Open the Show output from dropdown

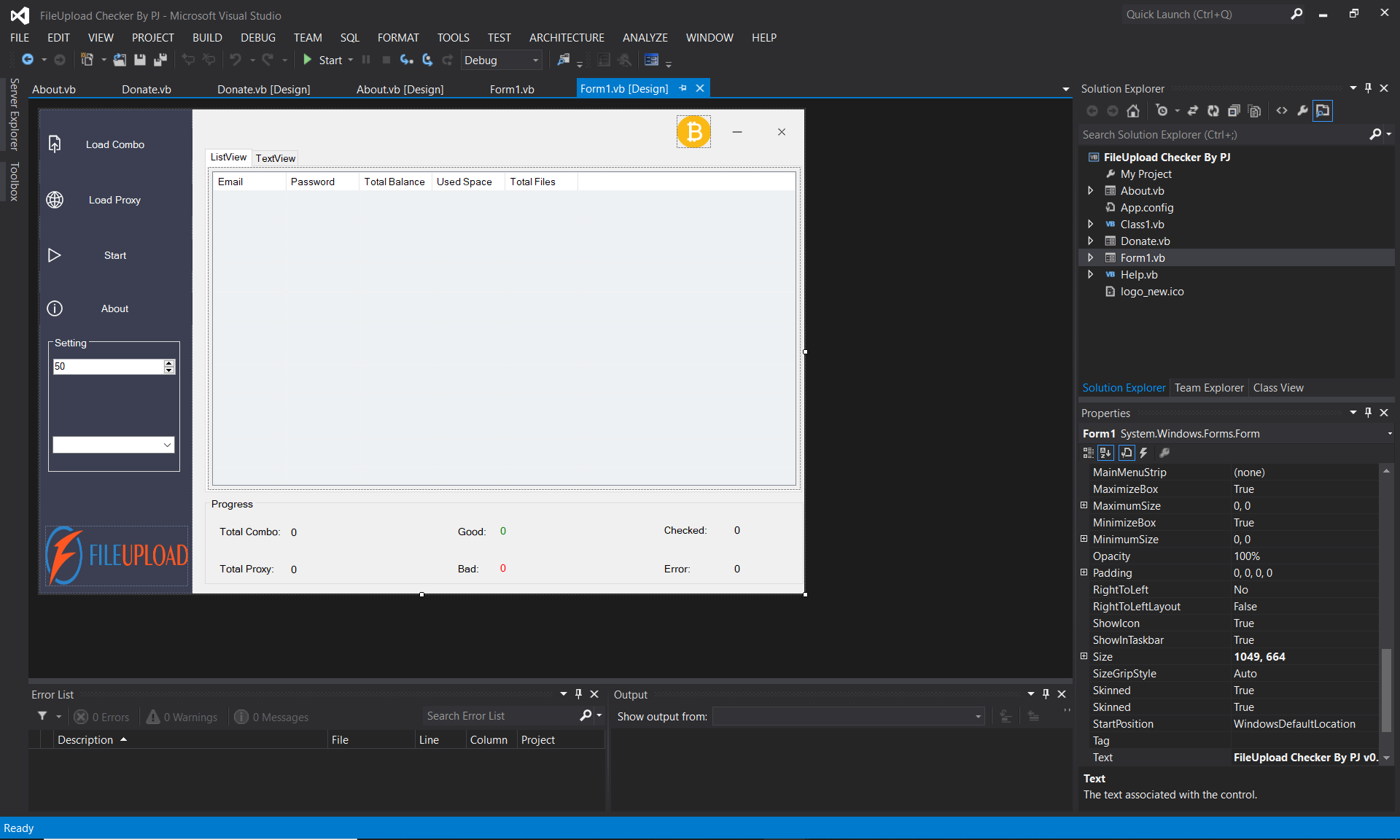pos(977,716)
